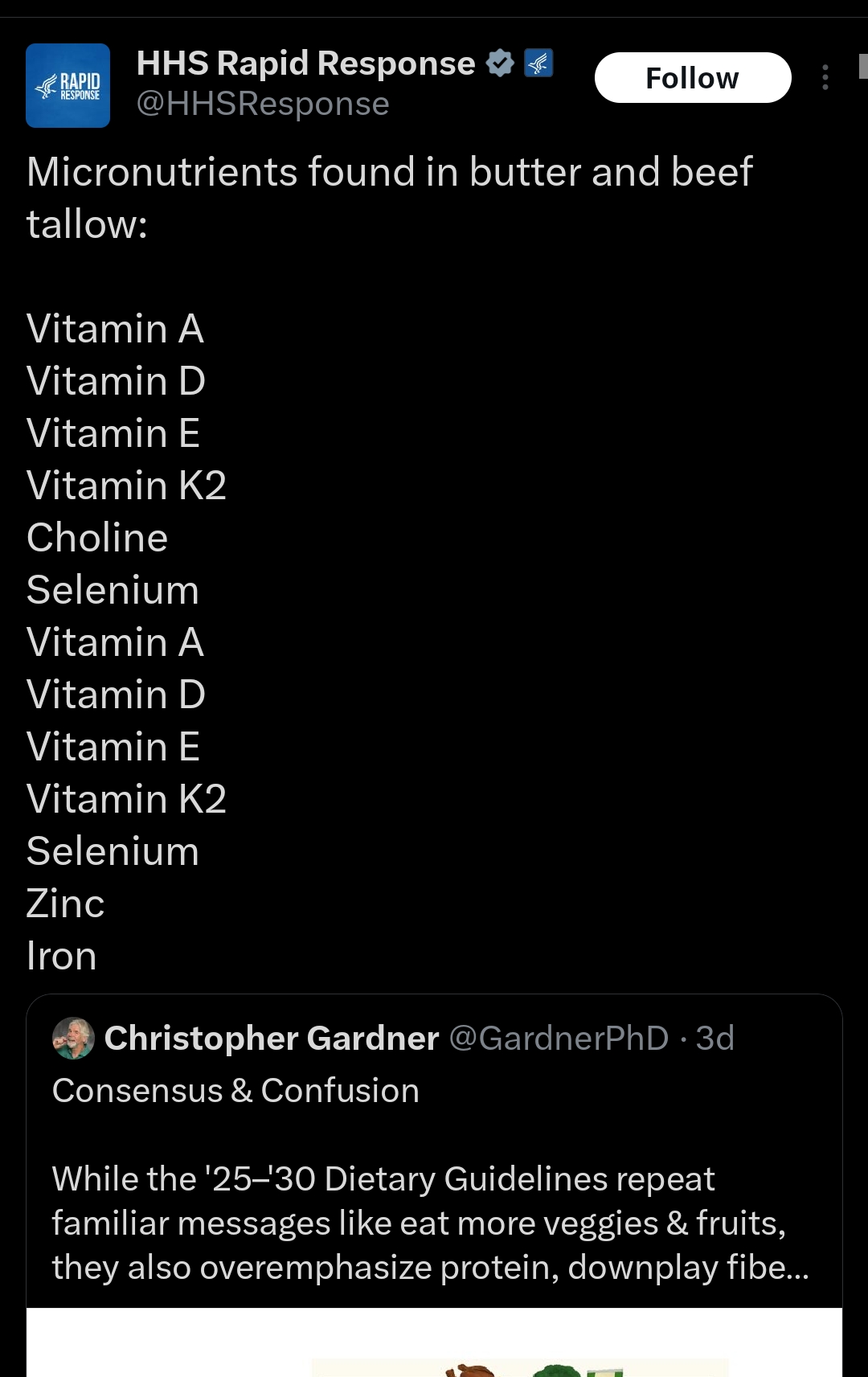The image size is (868, 1377).
Task: Click the "Choline" line in the post
Action: (97, 538)
